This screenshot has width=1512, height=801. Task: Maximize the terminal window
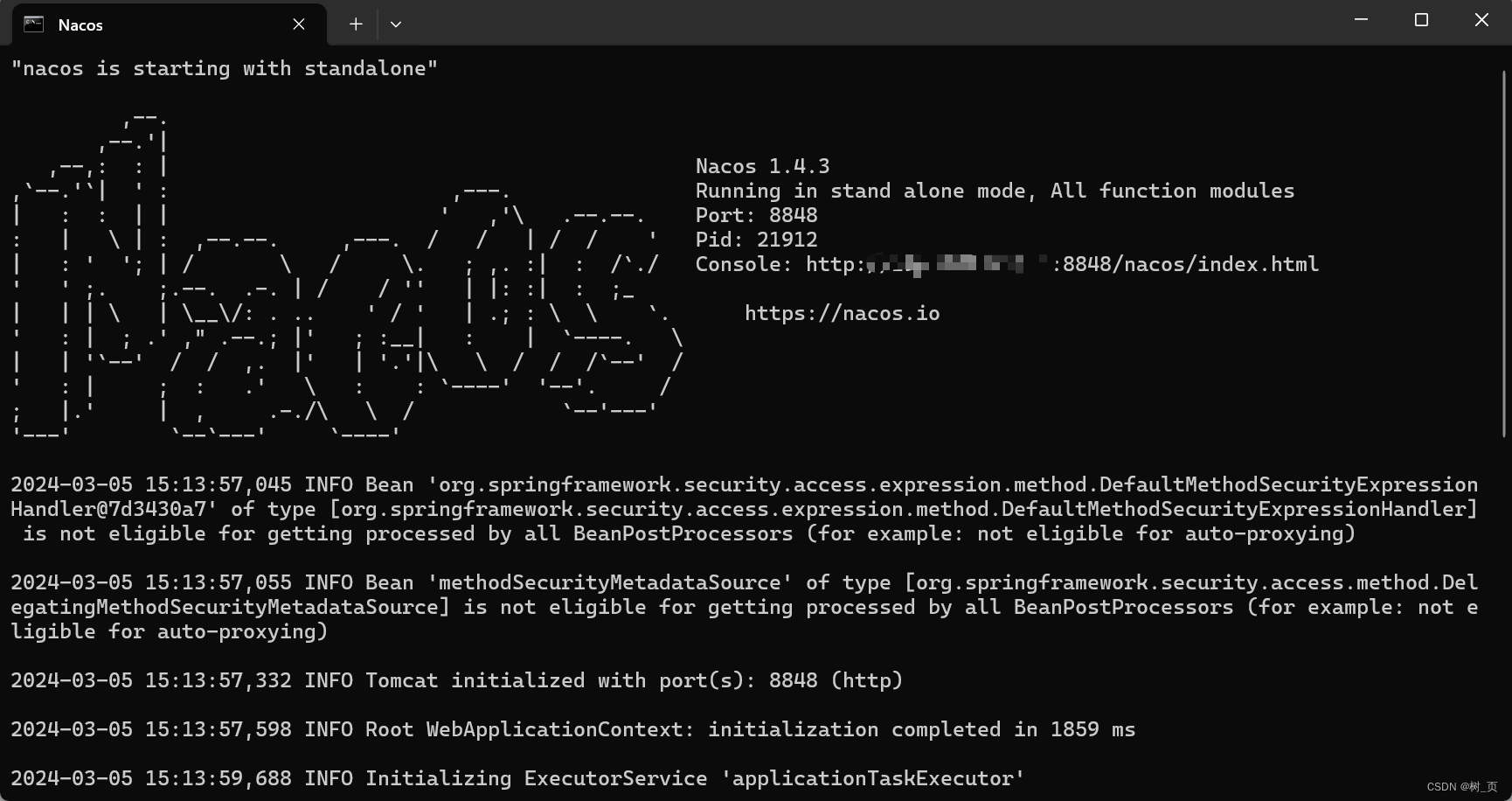tap(1421, 20)
